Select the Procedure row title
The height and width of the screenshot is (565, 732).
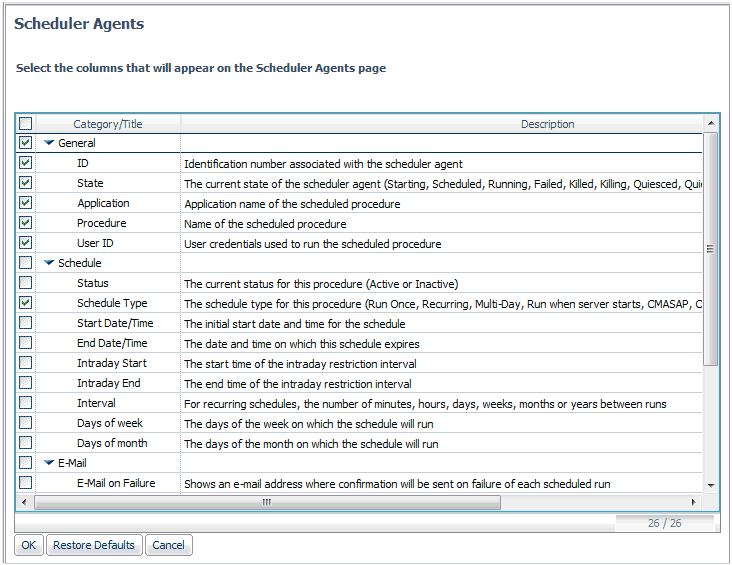(101, 223)
